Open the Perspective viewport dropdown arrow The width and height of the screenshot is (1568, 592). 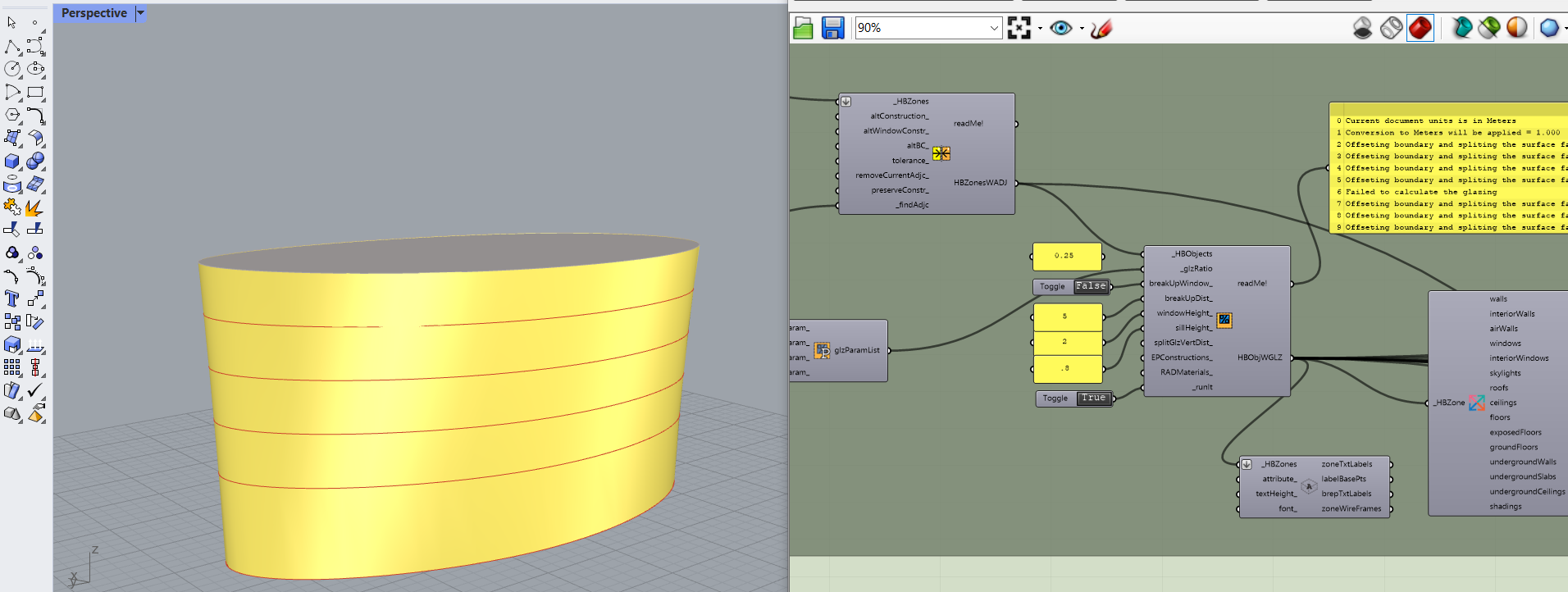pyautogui.click(x=140, y=13)
